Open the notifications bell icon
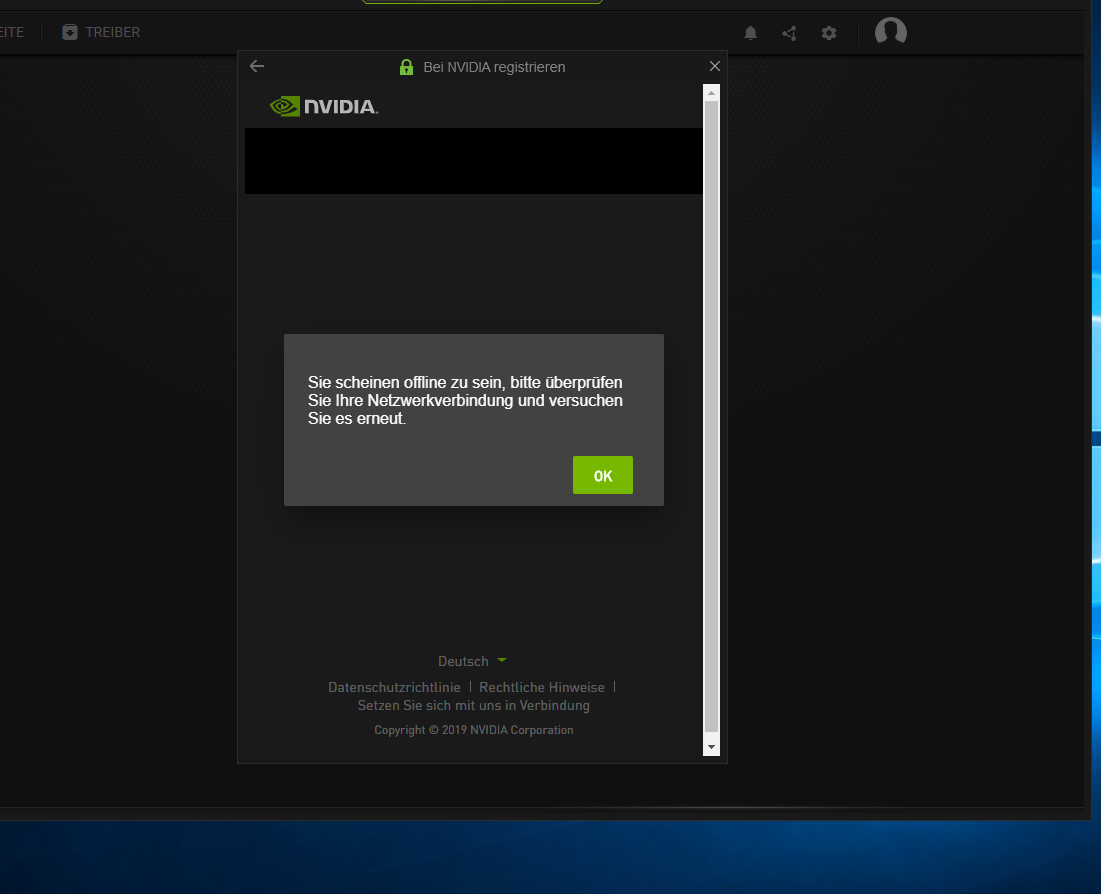1101x894 pixels. (751, 33)
